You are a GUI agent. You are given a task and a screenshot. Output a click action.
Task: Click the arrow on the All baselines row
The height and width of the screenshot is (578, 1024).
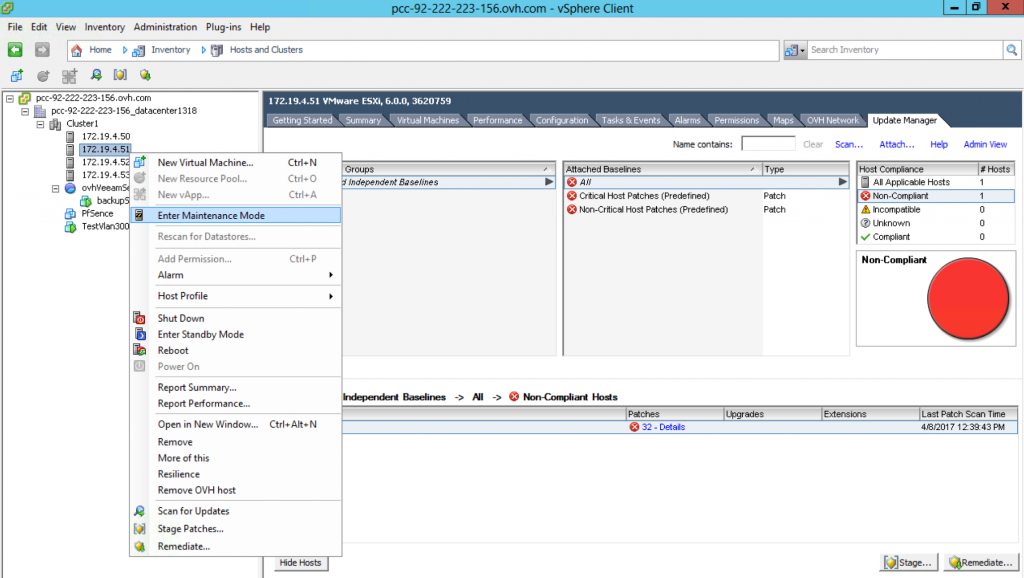(x=842, y=182)
